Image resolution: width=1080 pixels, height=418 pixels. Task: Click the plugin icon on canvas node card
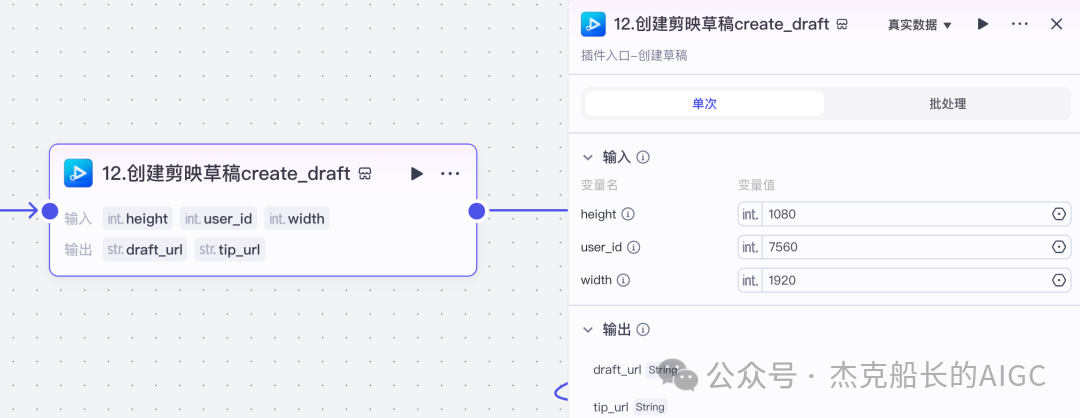pos(79,173)
